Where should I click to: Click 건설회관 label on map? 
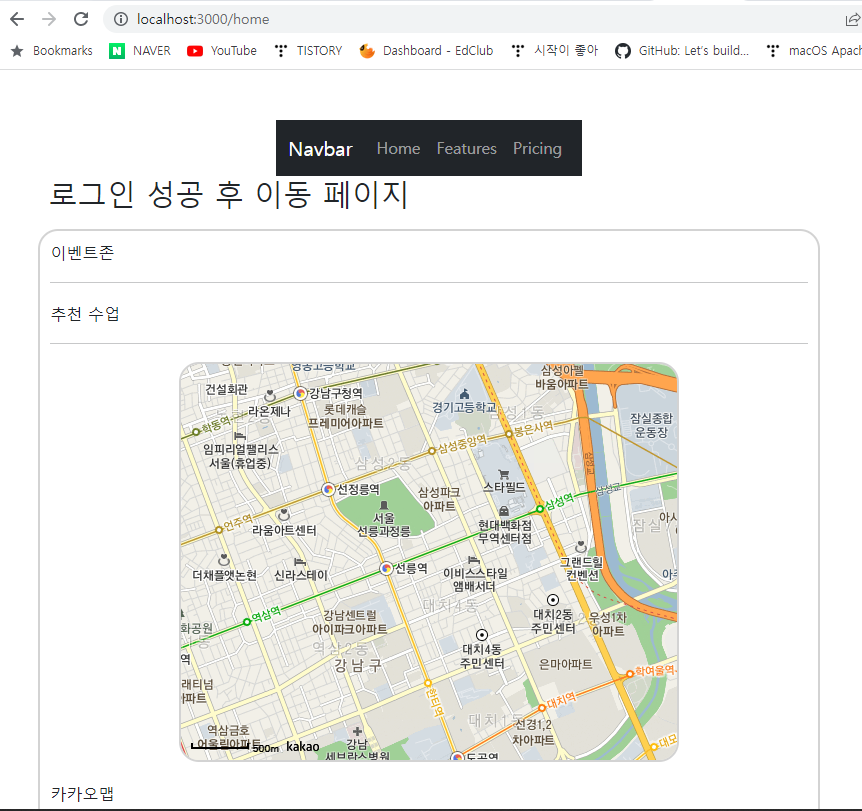pyautogui.click(x=226, y=389)
